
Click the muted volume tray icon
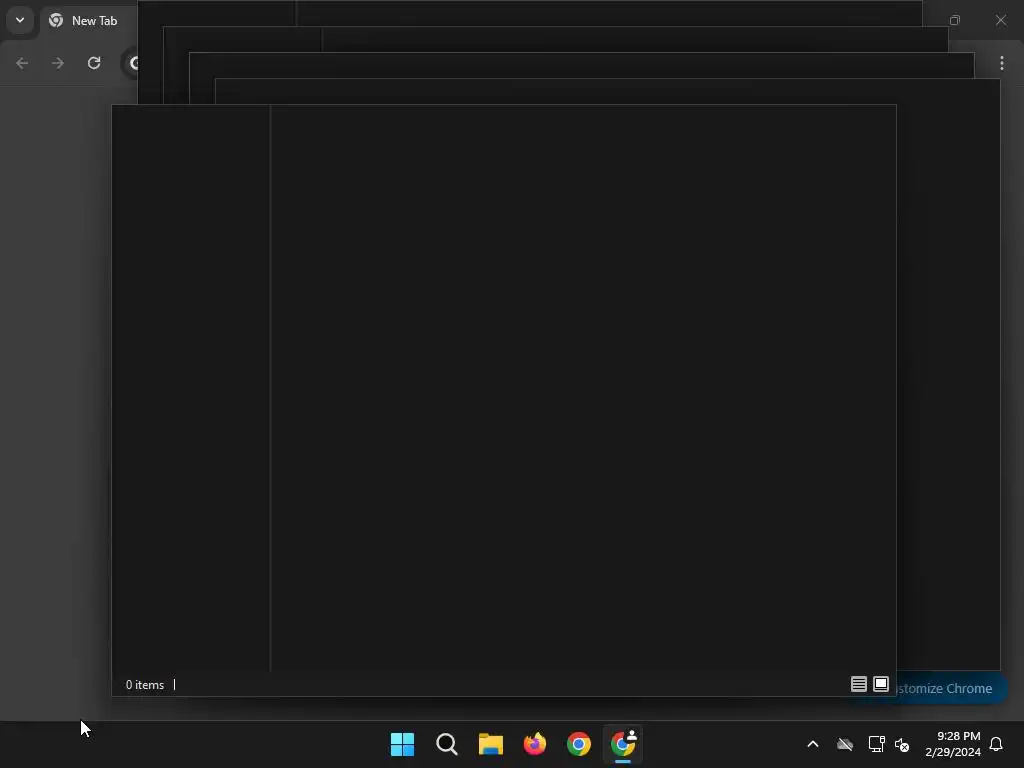click(902, 744)
